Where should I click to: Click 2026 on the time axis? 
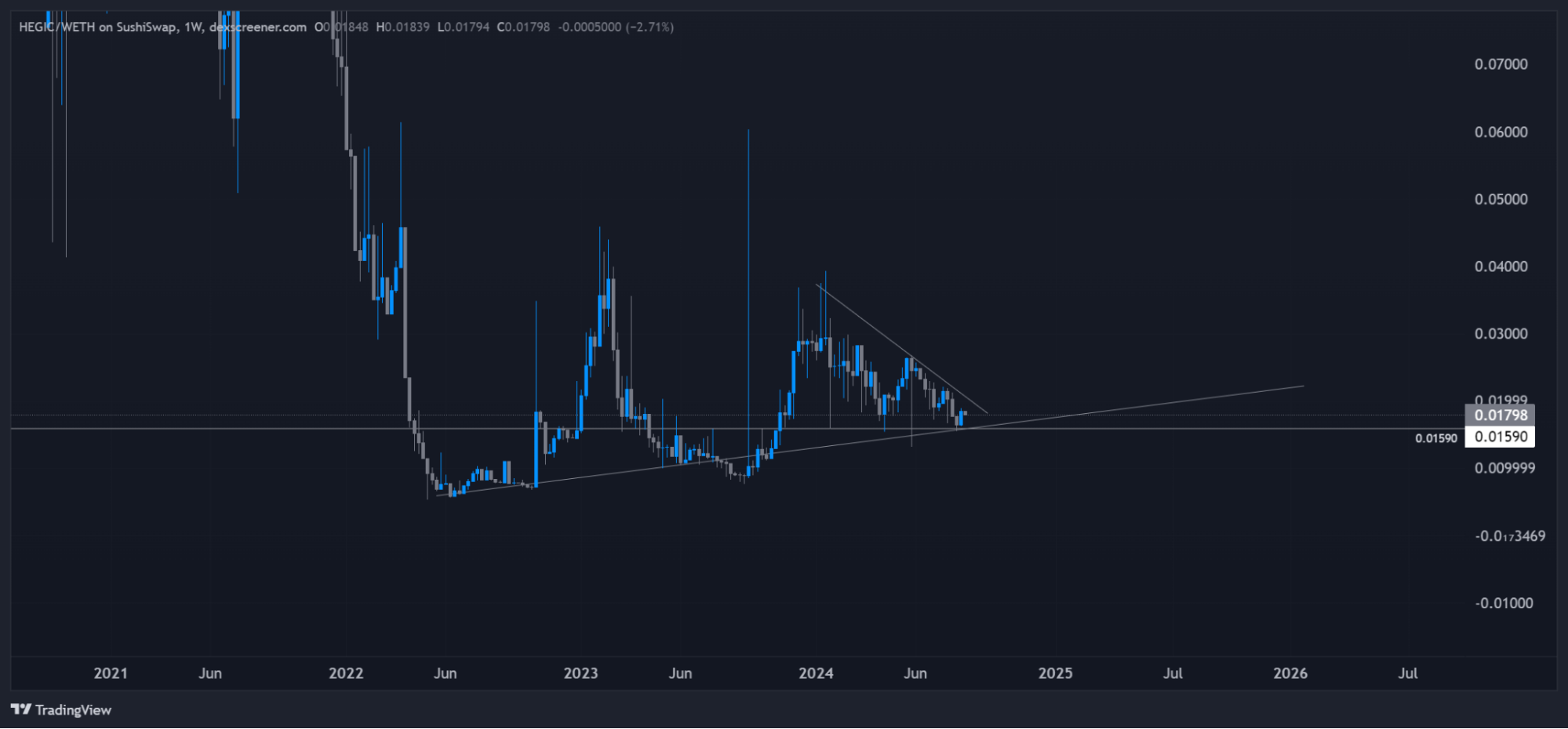[1290, 673]
